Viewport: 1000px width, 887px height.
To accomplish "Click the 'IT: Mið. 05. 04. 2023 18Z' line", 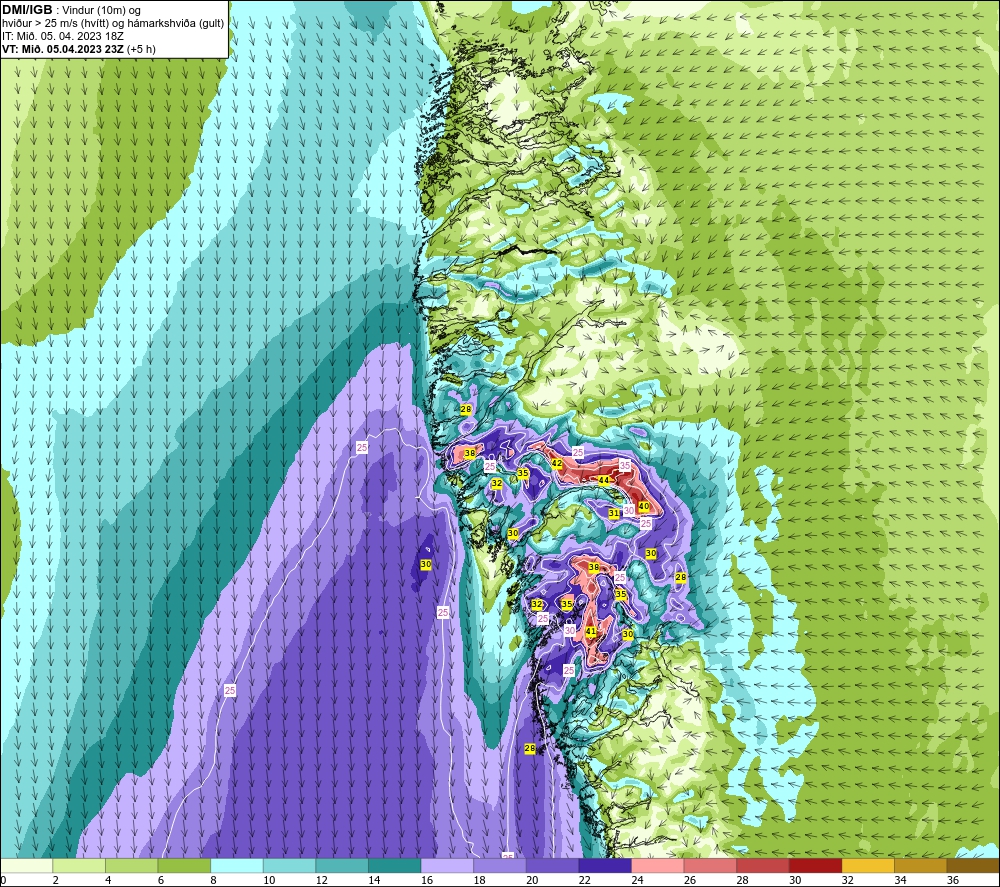I will click(63, 36).
